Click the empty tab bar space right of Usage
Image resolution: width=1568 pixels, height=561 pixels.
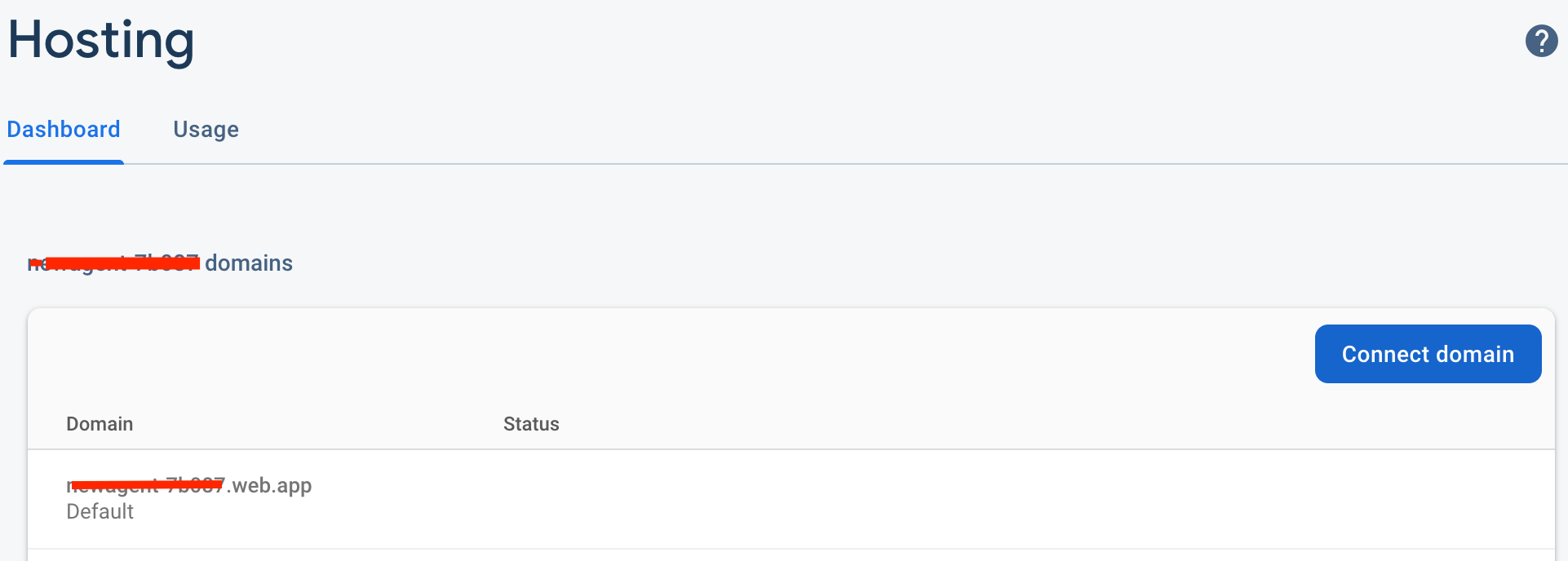click(x=897, y=130)
